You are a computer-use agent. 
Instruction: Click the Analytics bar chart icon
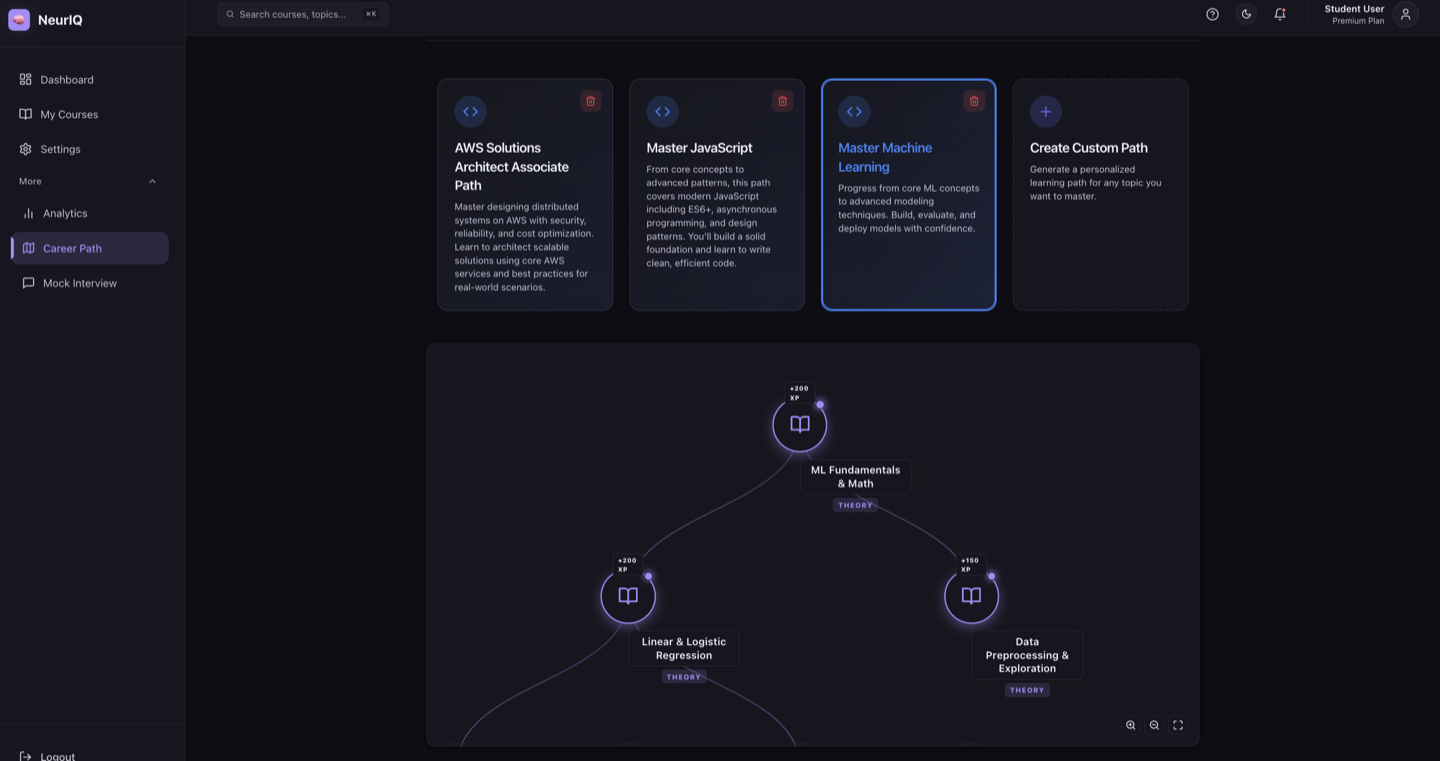28,213
